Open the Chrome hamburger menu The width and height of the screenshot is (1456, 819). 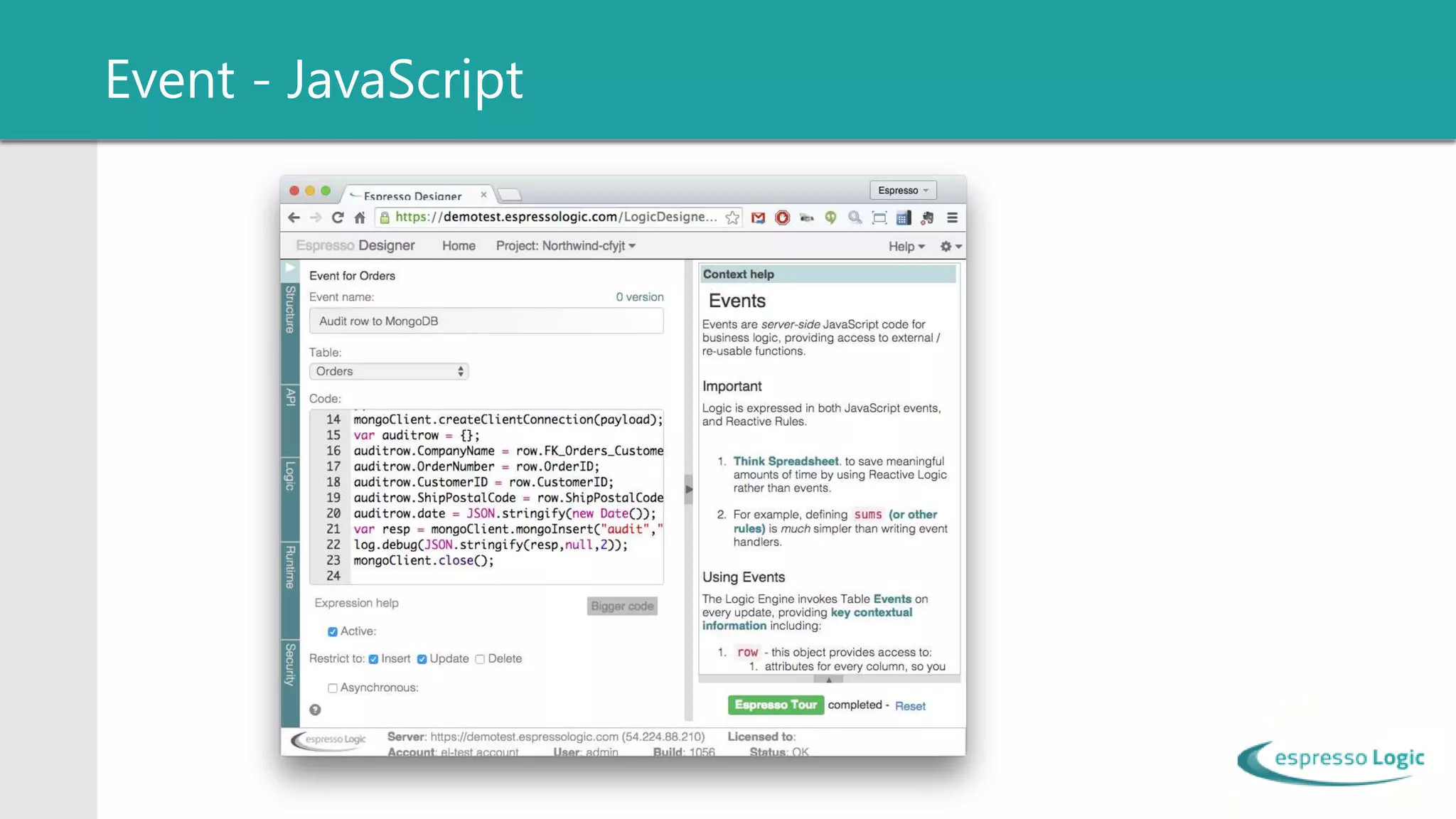click(x=952, y=218)
